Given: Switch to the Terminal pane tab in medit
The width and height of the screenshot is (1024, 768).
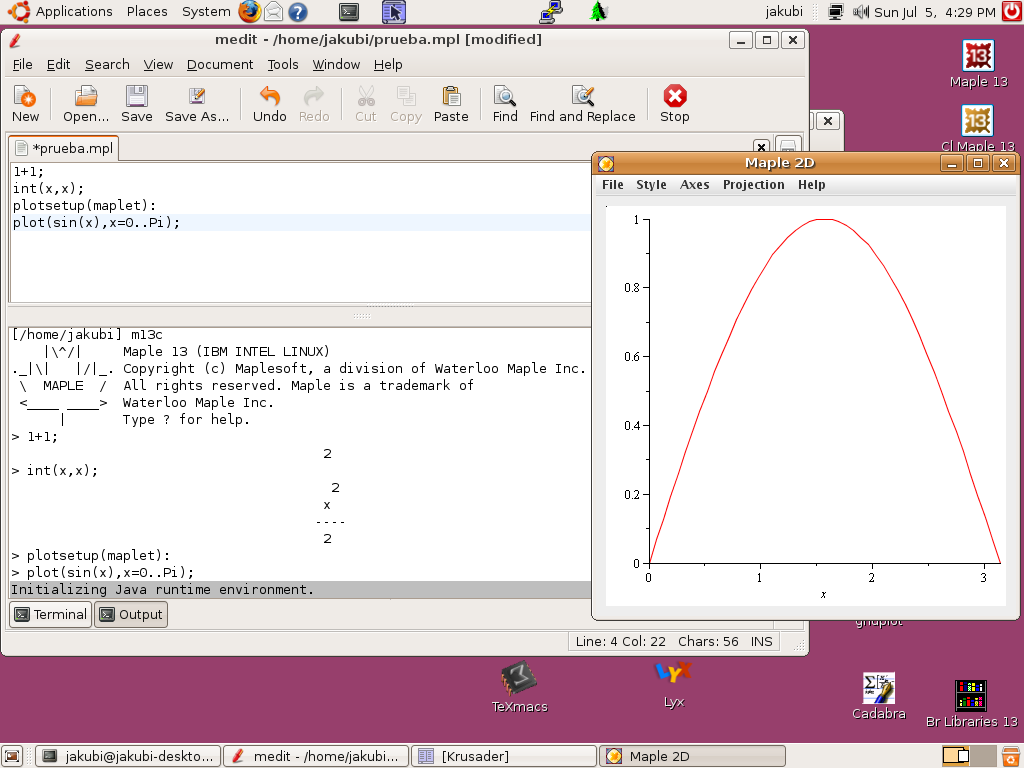Looking at the screenshot, I should 50,615.
